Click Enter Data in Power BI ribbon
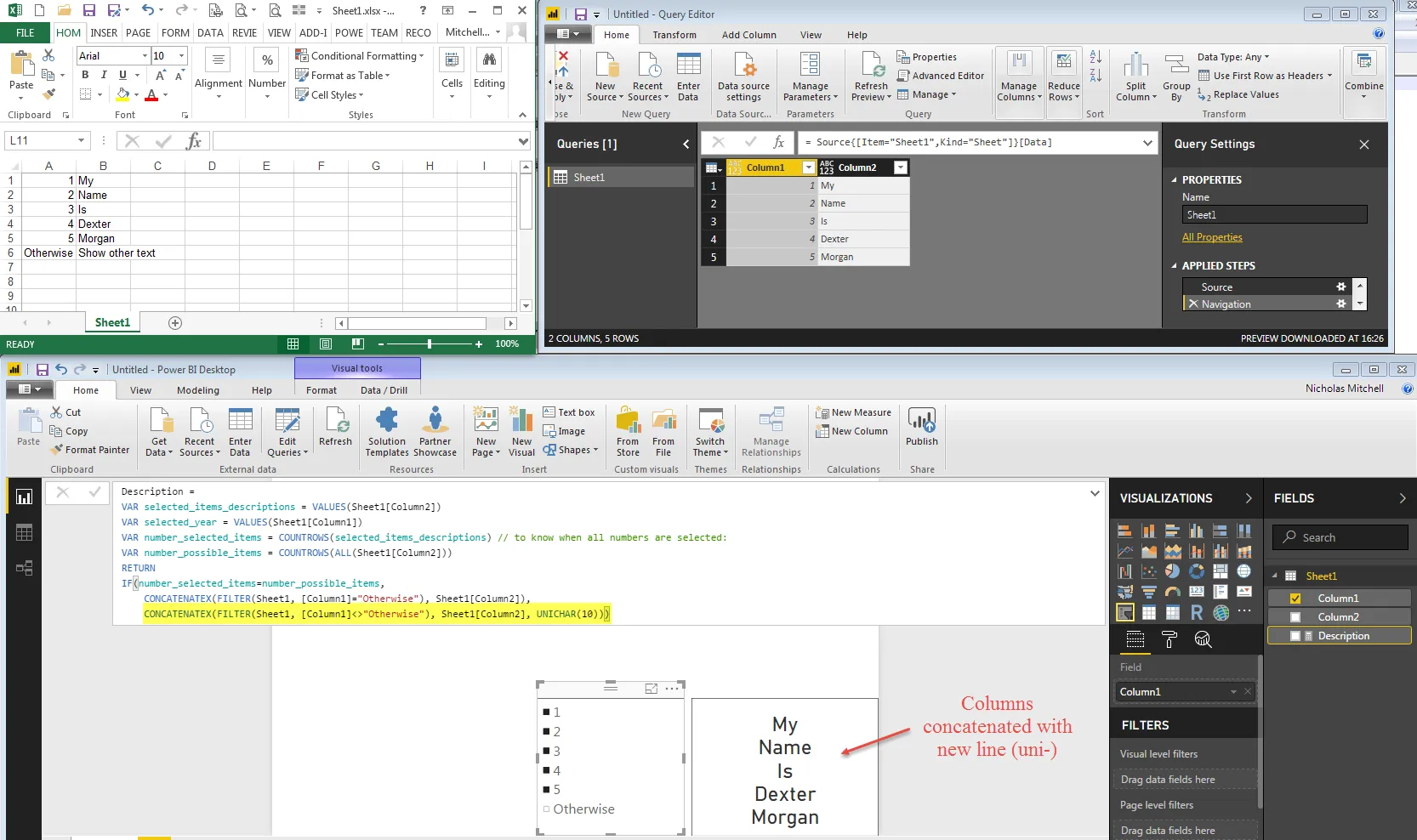This screenshot has height=840, width=1417. click(240, 432)
